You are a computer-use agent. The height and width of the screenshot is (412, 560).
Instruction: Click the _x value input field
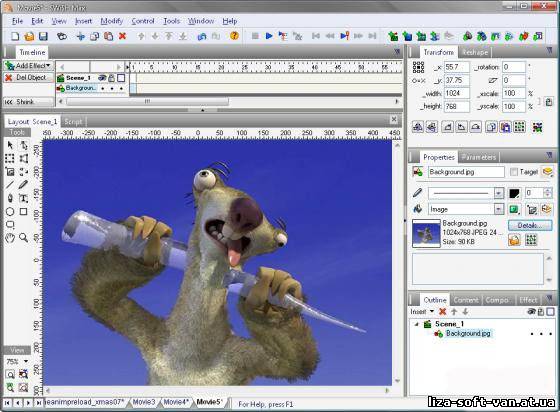[456, 67]
